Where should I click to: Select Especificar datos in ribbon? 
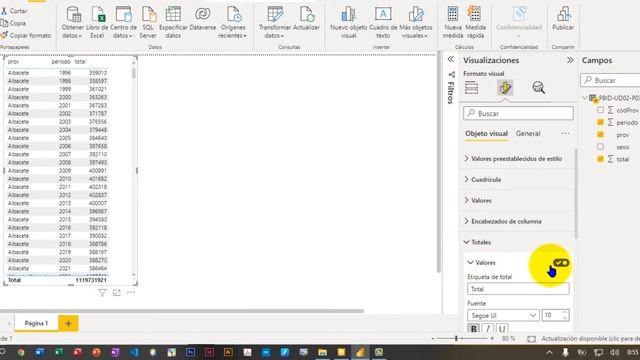[173, 22]
